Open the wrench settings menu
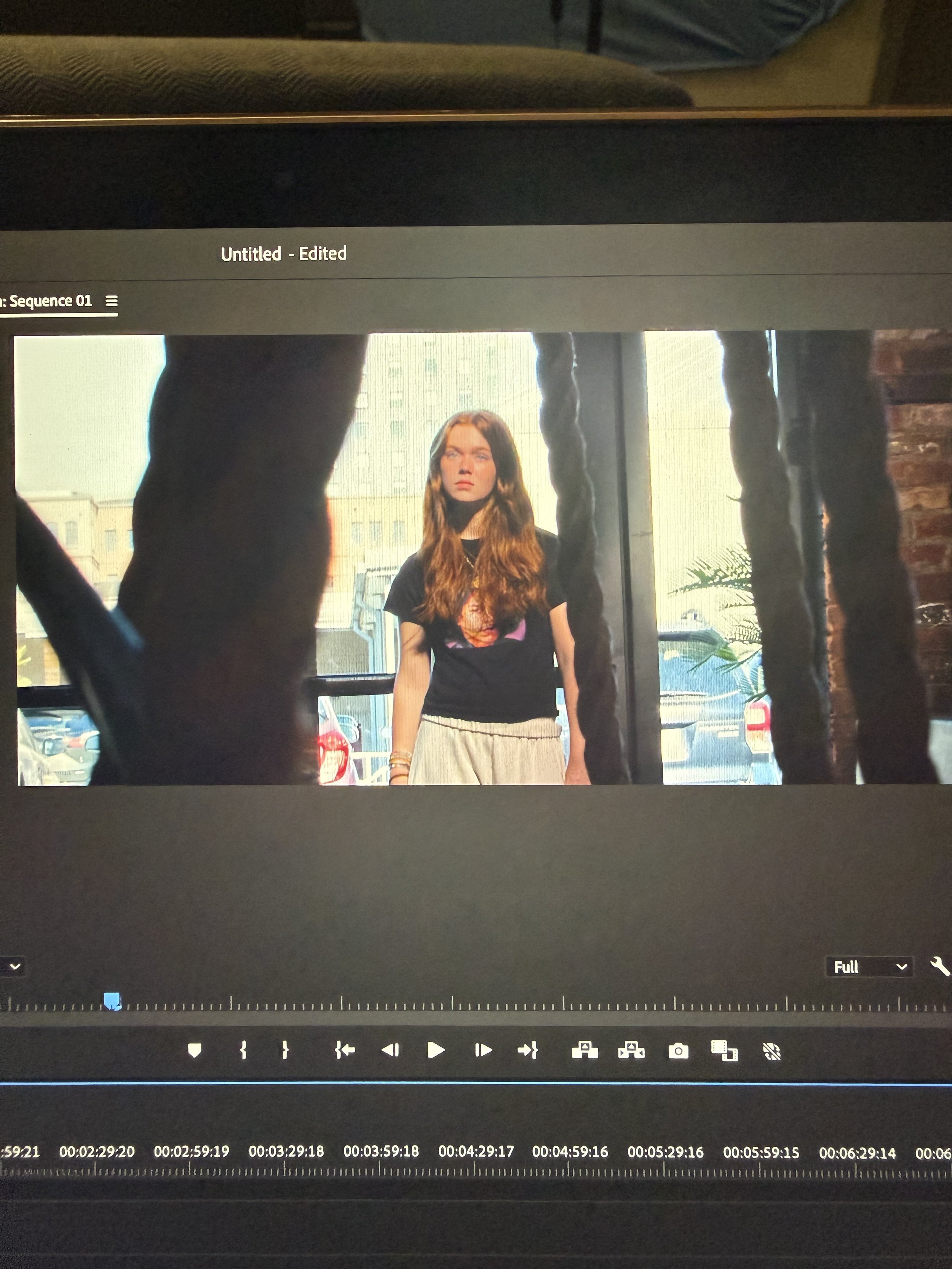 [939, 967]
